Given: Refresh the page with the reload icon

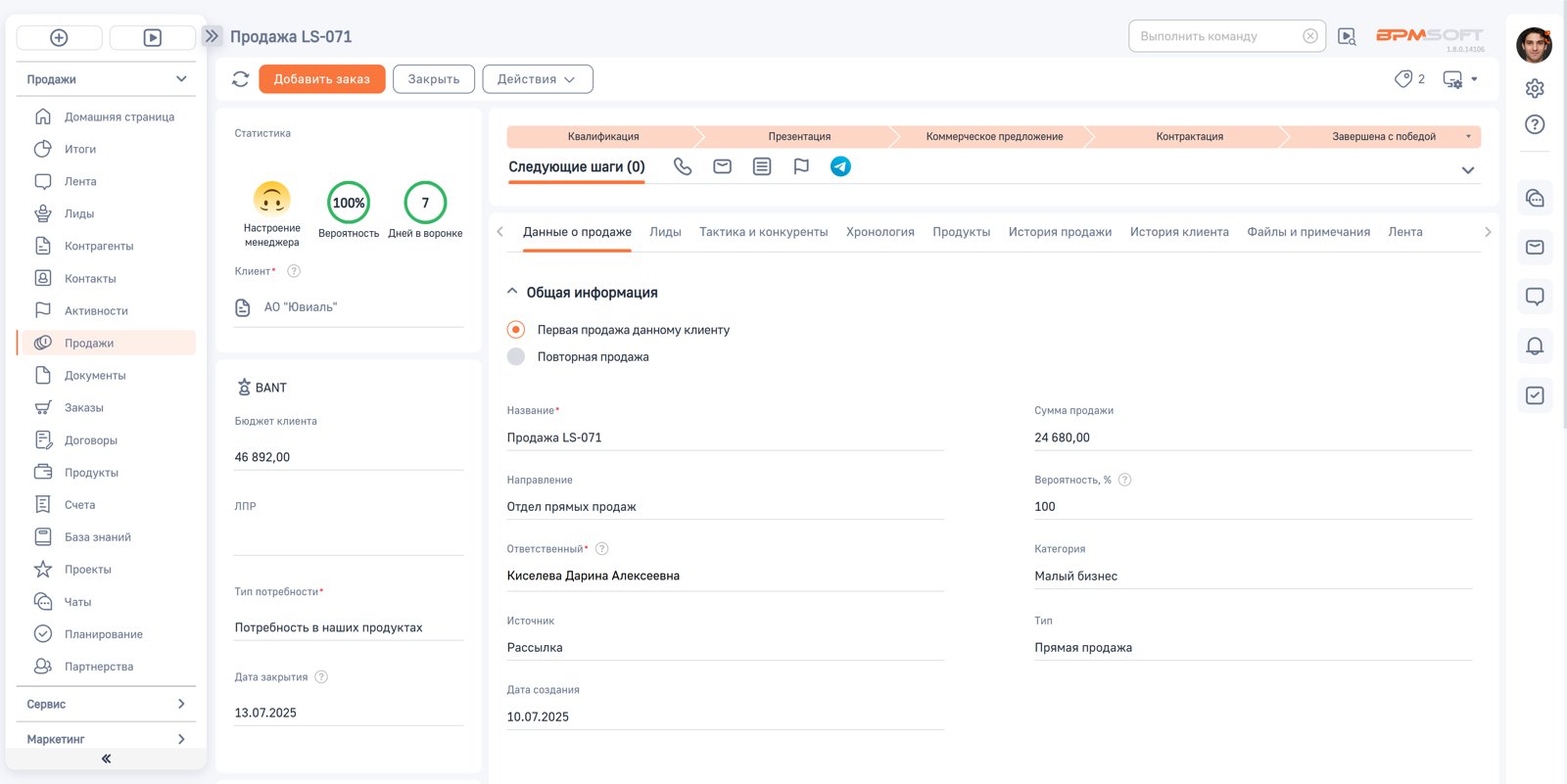Looking at the screenshot, I should (240, 79).
